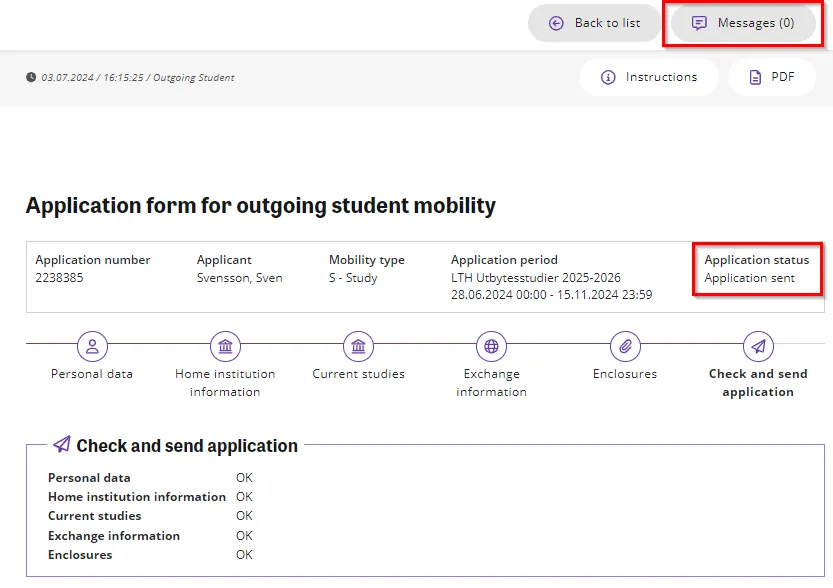This screenshot has width=833, height=588.
Task: Click the Personal data step person icon
Action: click(x=92, y=347)
